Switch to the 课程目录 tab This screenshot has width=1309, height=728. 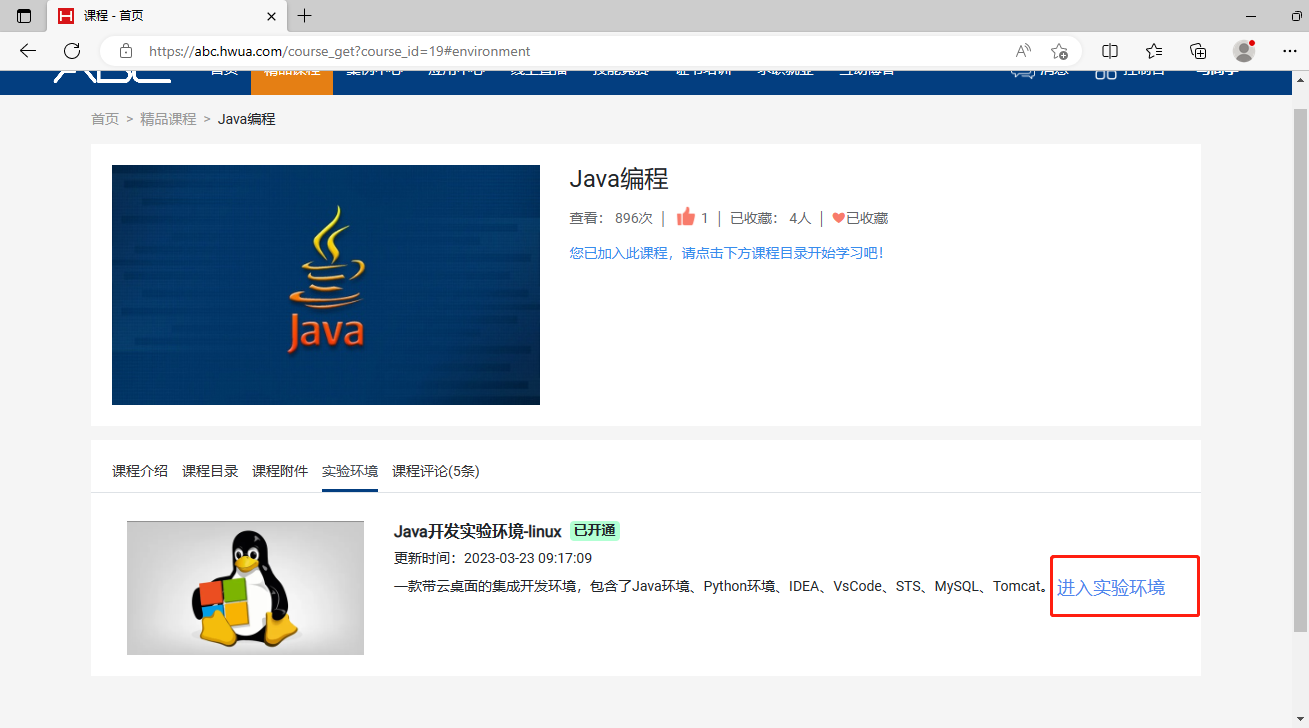[x=210, y=471]
